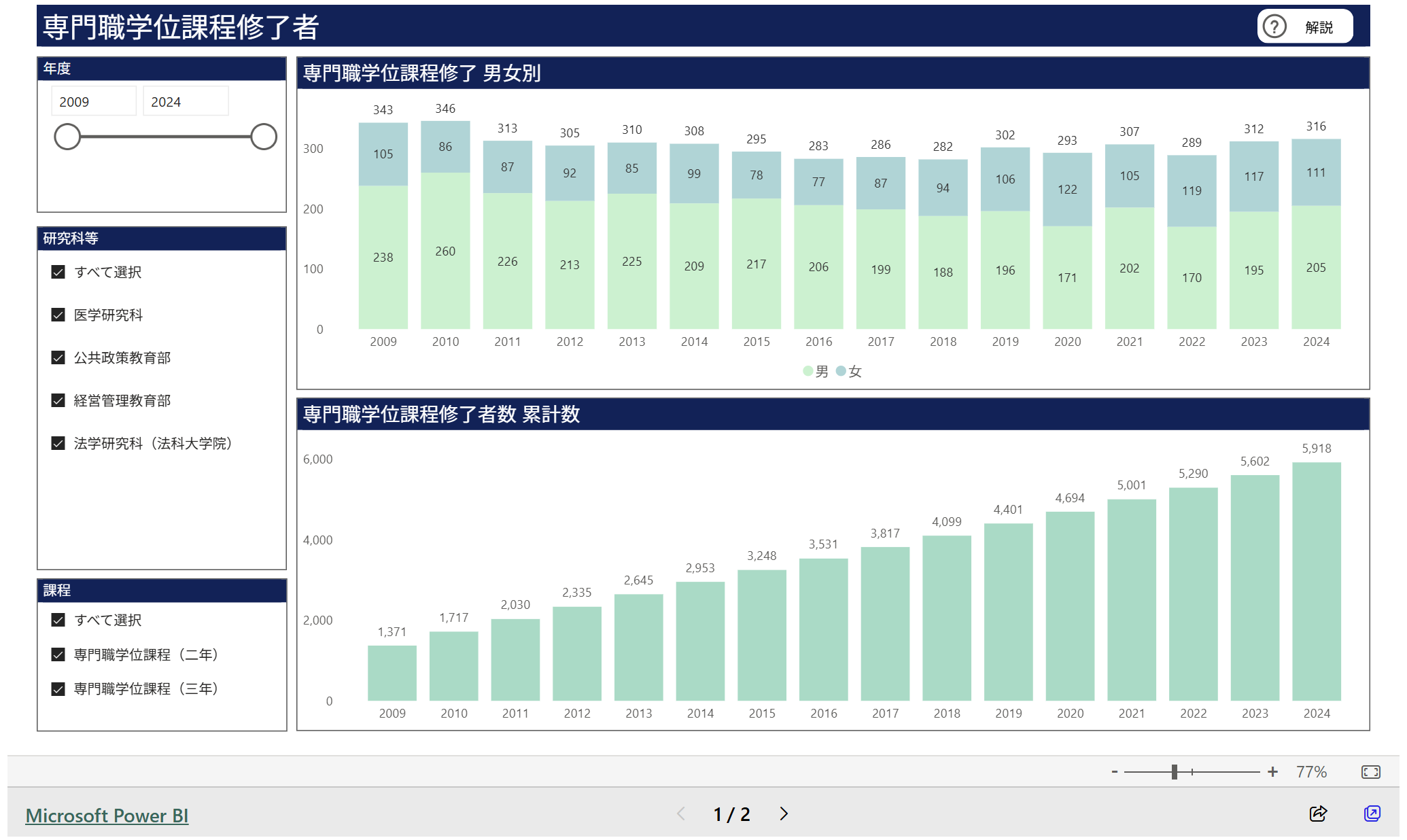Toggle 専門職学位課程（三年）checkbox

[58, 688]
